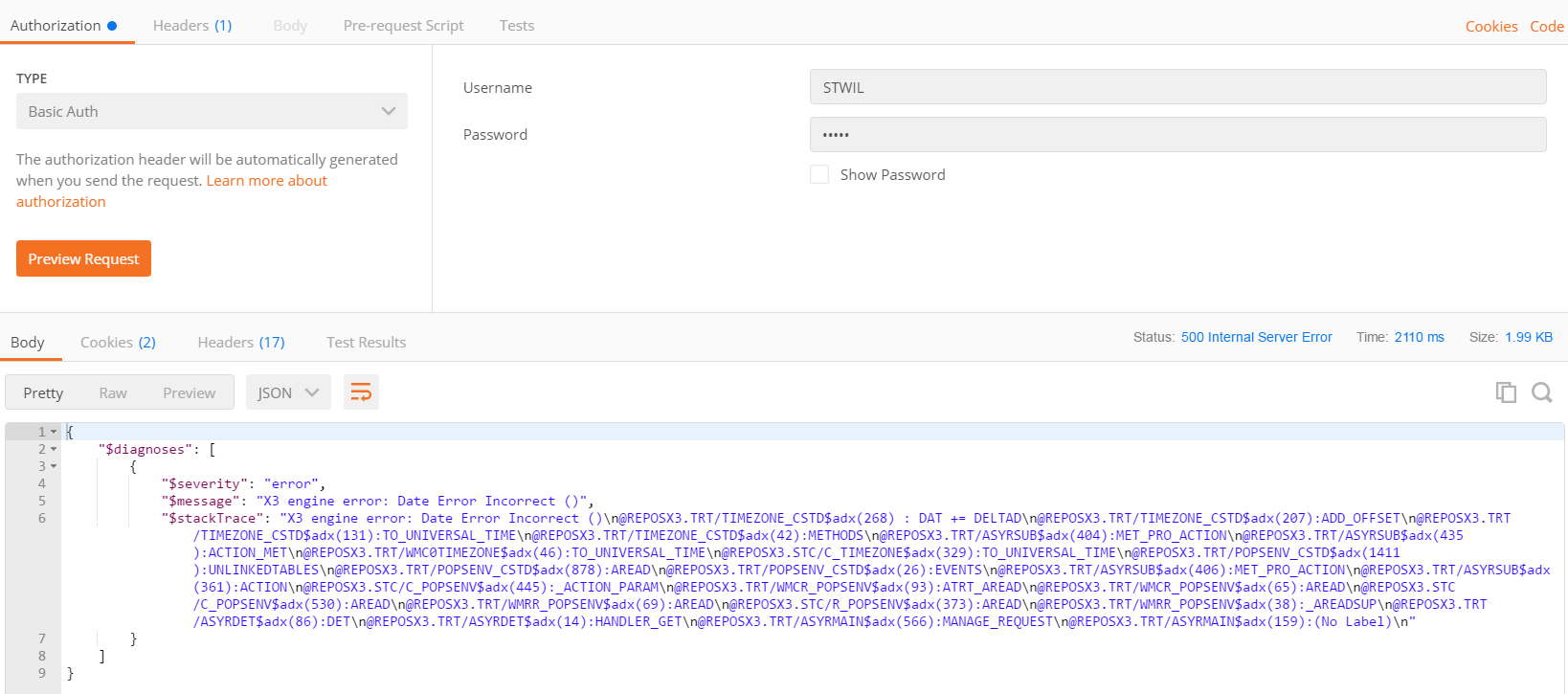Toggle line wrap icon in response toolbar
The height and width of the screenshot is (694, 1568).
361,392
